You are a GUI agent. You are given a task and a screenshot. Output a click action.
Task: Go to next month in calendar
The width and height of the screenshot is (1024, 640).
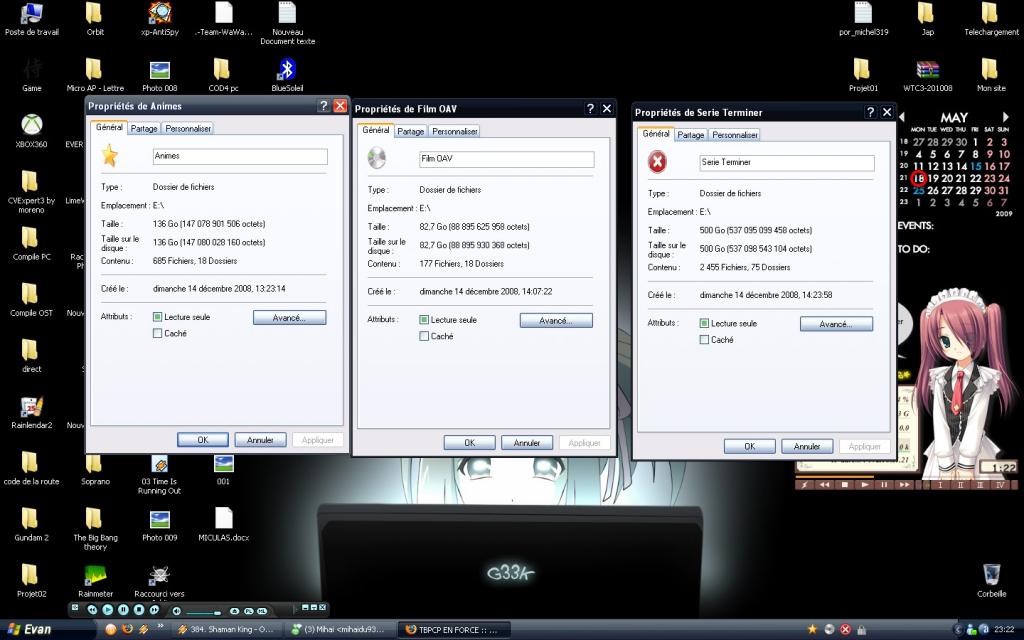(1006, 117)
